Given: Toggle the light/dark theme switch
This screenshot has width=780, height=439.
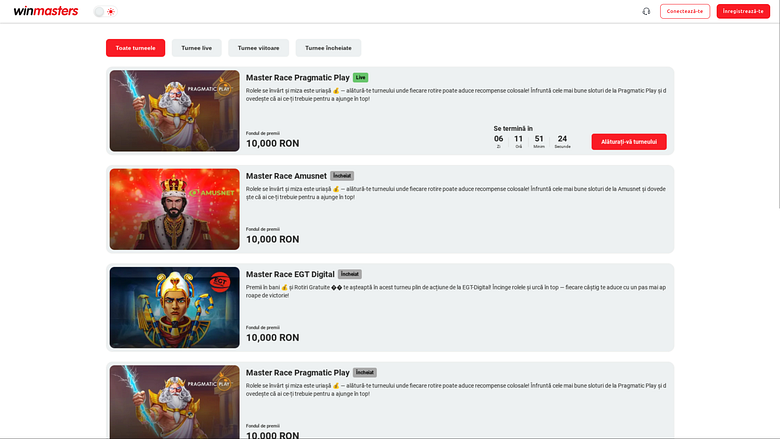Looking at the screenshot, I should pyautogui.click(x=105, y=11).
